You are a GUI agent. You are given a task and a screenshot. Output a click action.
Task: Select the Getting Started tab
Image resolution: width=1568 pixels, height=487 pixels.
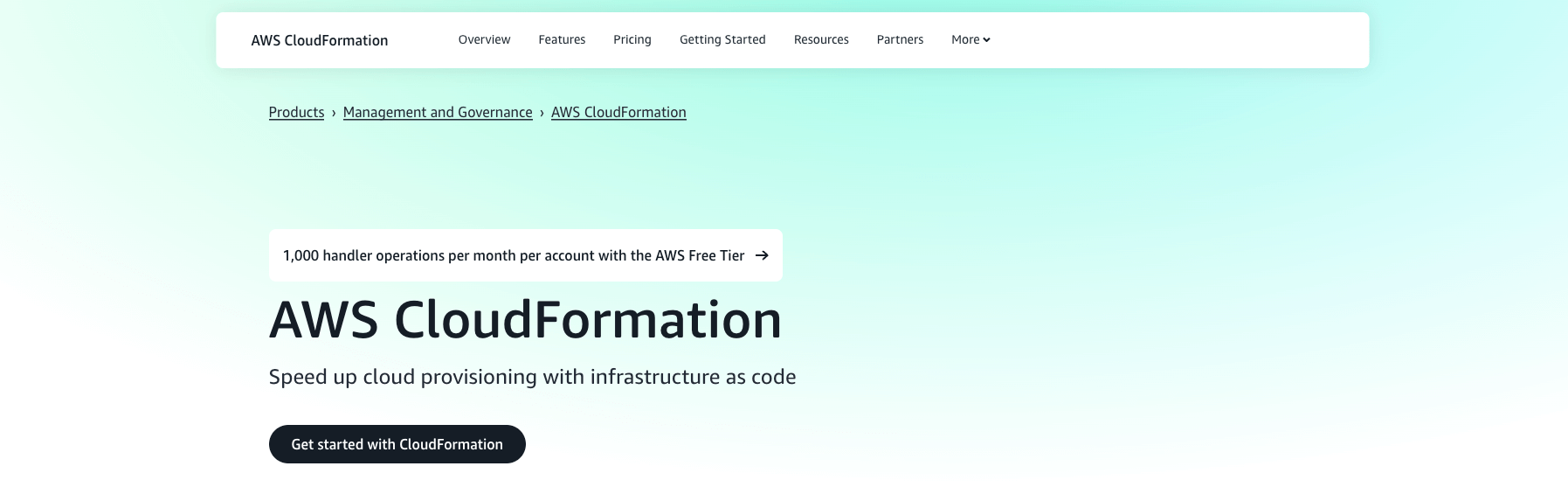(722, 40)
